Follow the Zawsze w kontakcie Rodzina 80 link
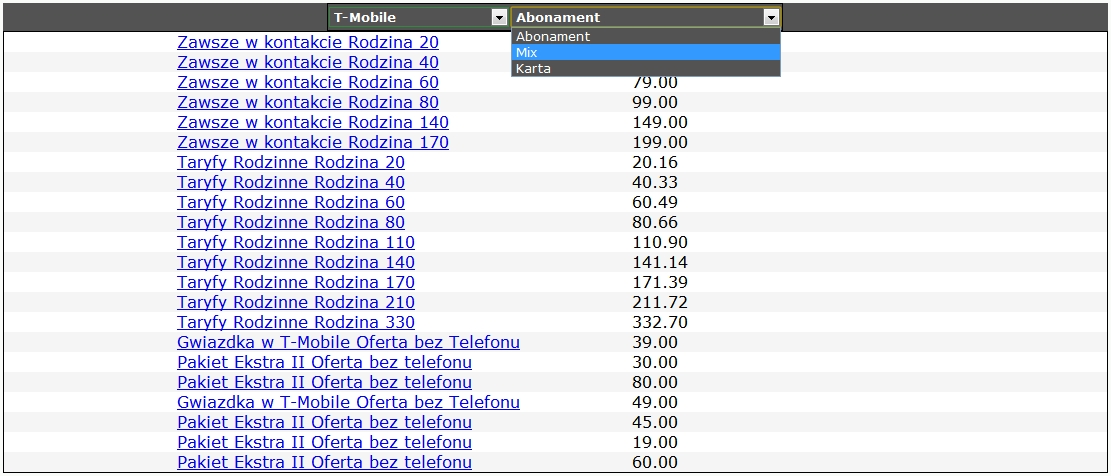The width and height of the screenshot is (1111, 476). point(308,102)
